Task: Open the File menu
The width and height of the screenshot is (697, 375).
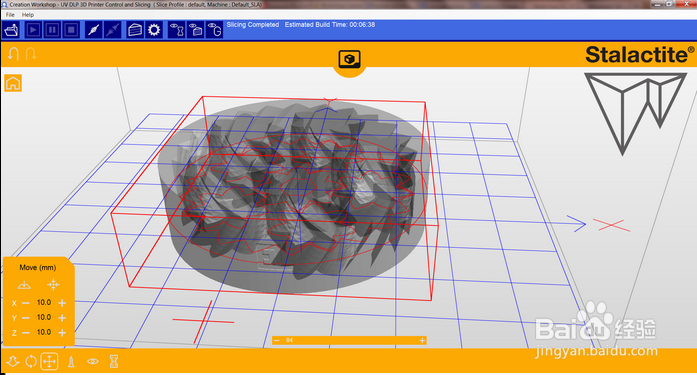Action: [10, 15]
